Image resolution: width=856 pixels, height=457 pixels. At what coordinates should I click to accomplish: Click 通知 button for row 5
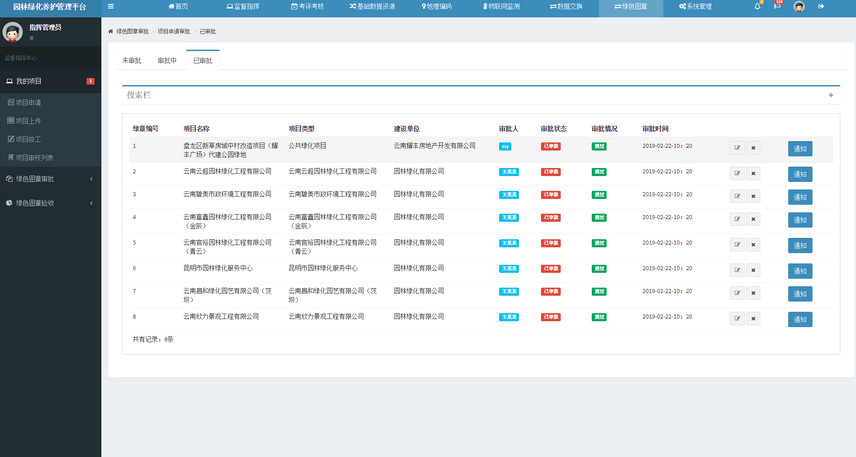pos(800,246)
